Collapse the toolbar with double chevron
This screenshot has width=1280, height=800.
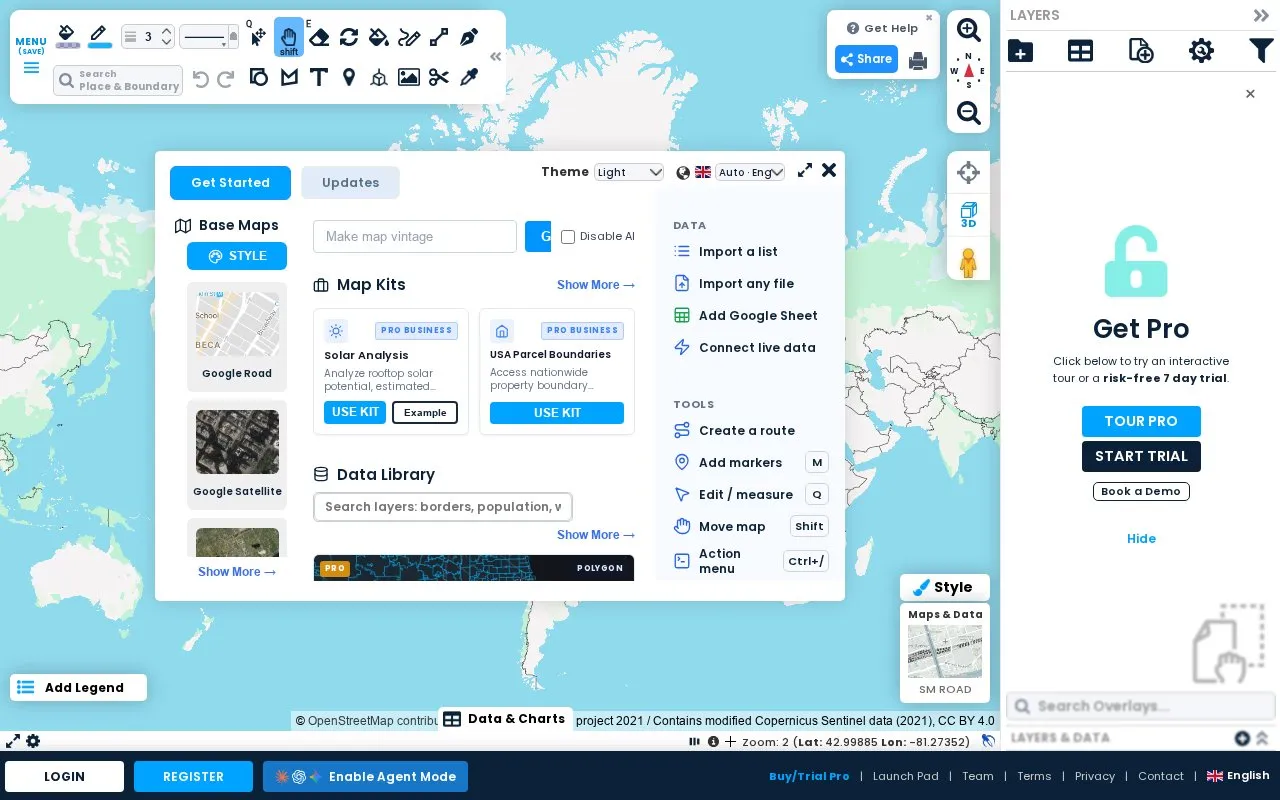tap(495, 57)
